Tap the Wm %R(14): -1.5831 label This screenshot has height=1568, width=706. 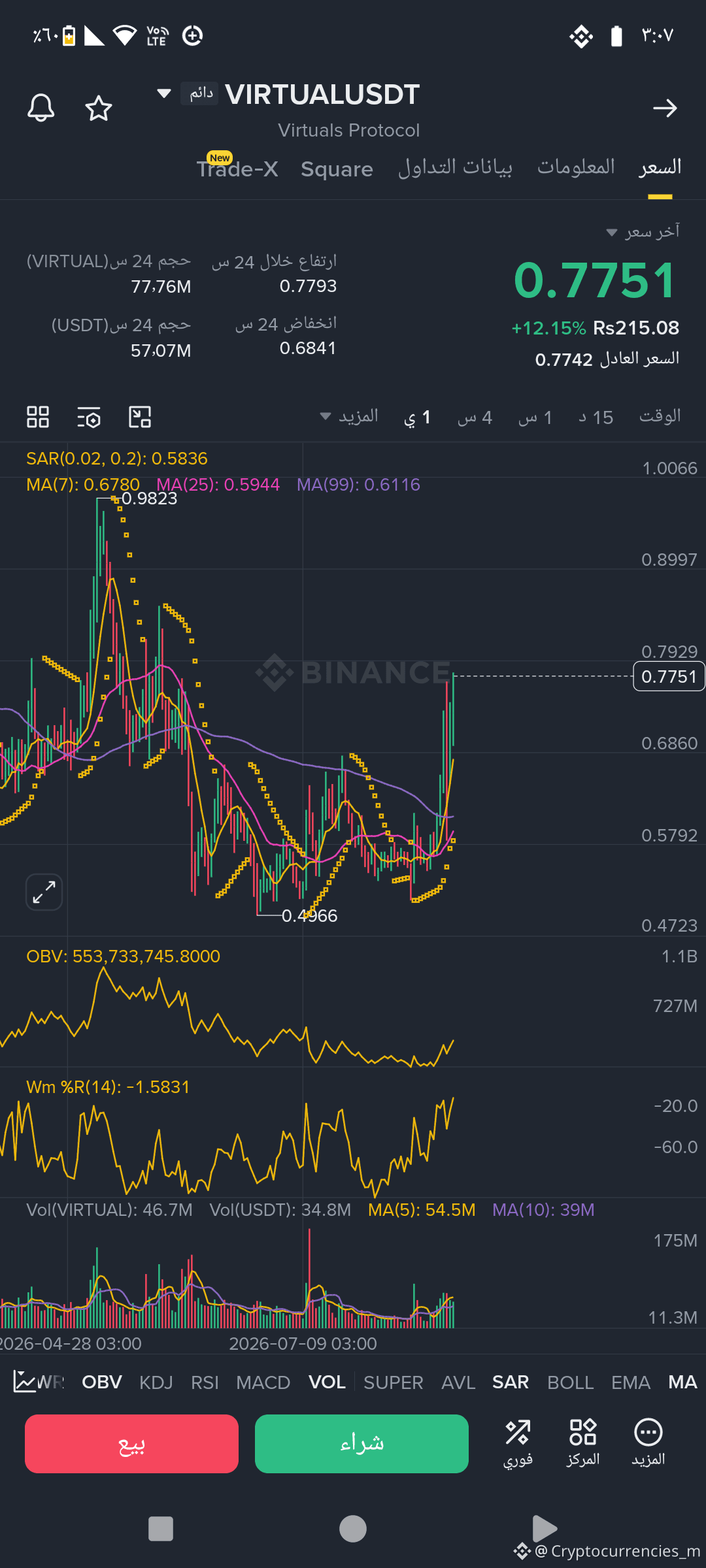coord(108,1087)
